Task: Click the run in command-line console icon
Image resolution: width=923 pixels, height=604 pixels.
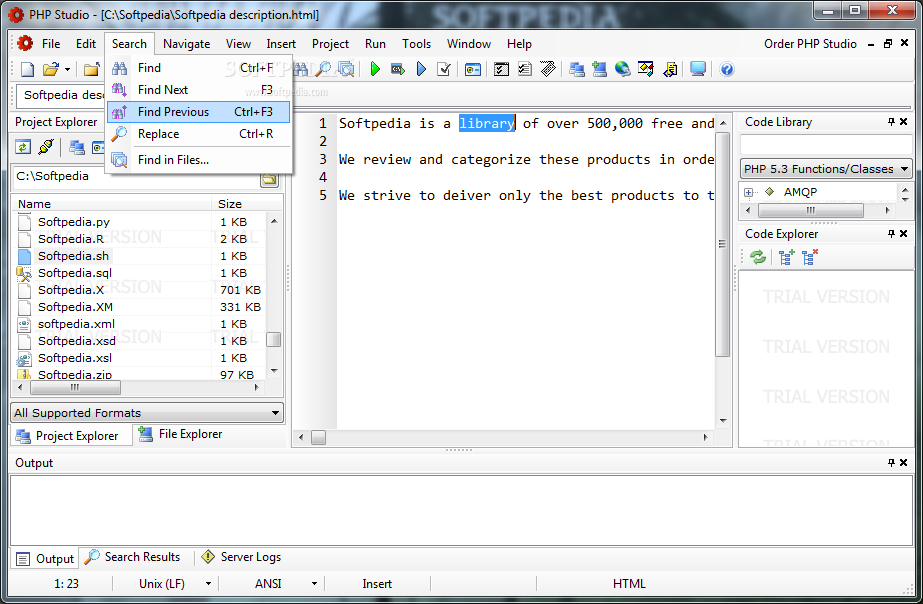Action: tap(398, 69)
